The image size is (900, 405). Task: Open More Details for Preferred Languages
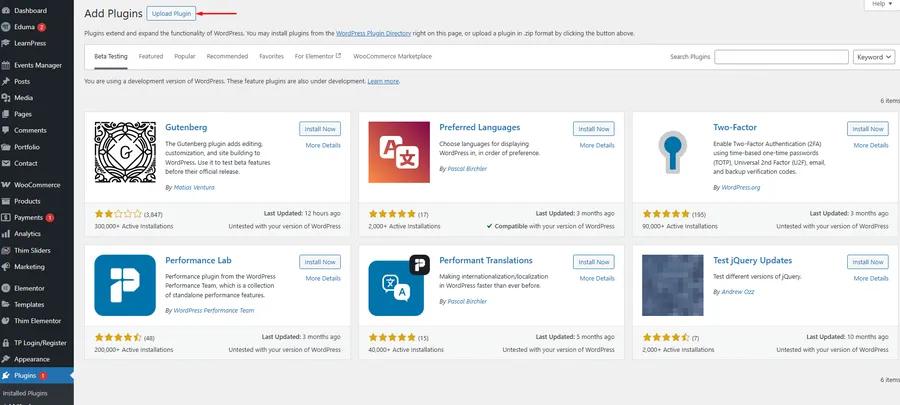pos(597,146)
